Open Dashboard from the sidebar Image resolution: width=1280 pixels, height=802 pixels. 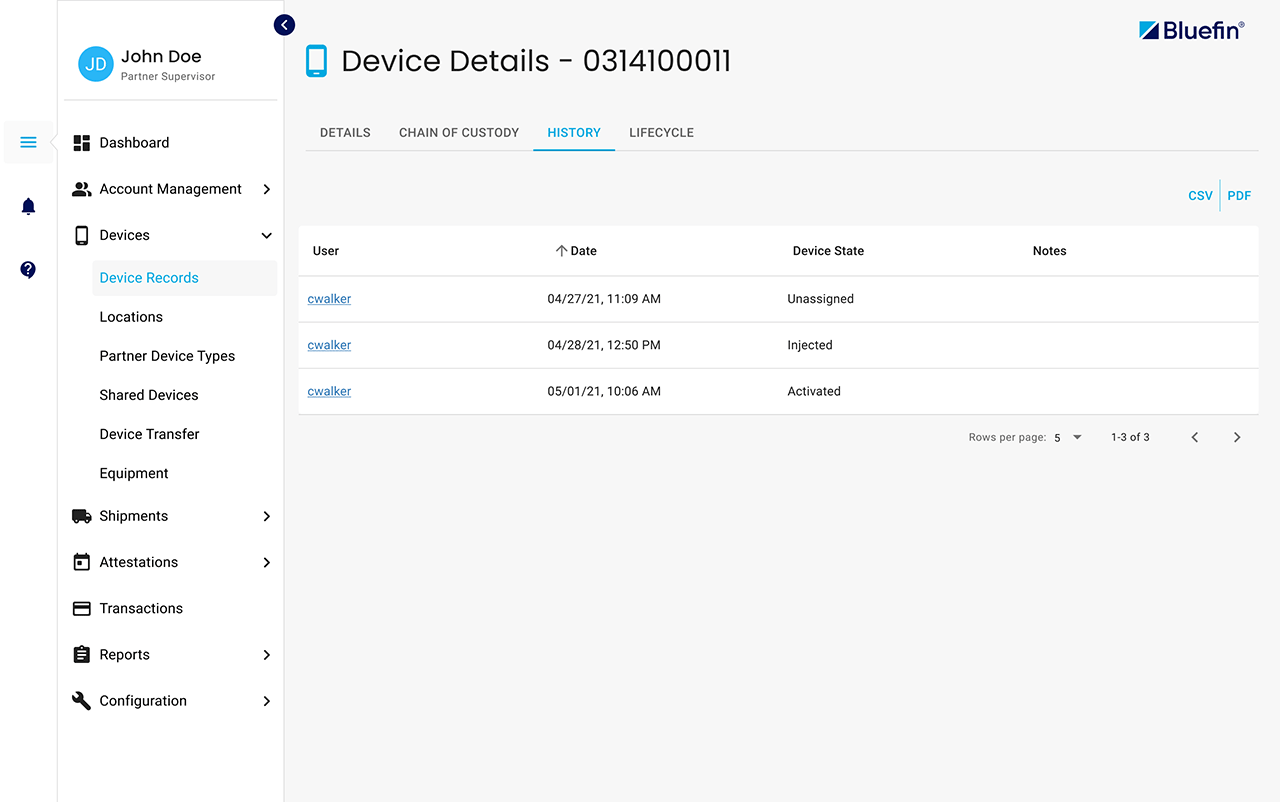tap(134, 143)
